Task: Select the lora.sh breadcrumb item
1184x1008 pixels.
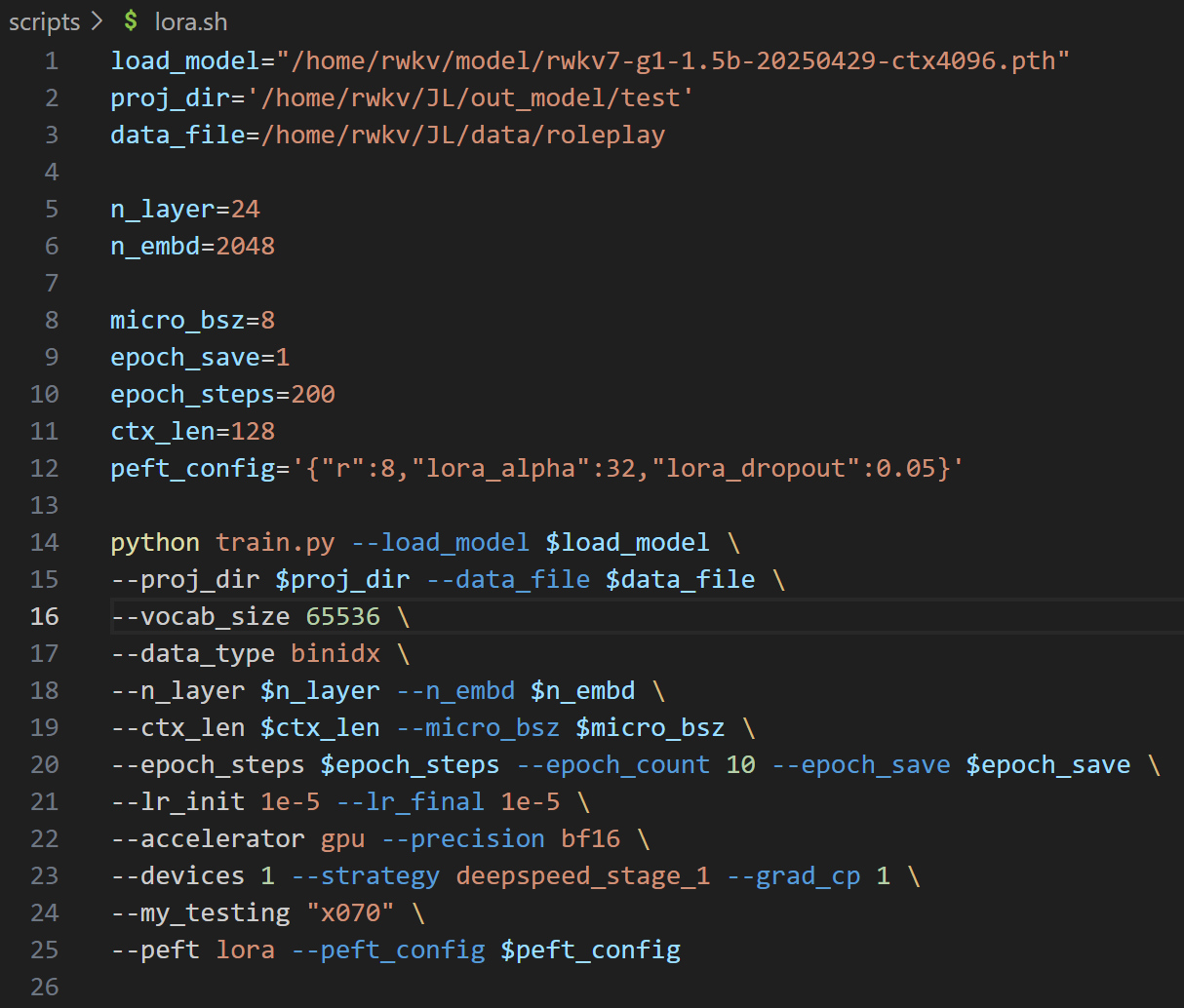Action: tap(190, 21)
